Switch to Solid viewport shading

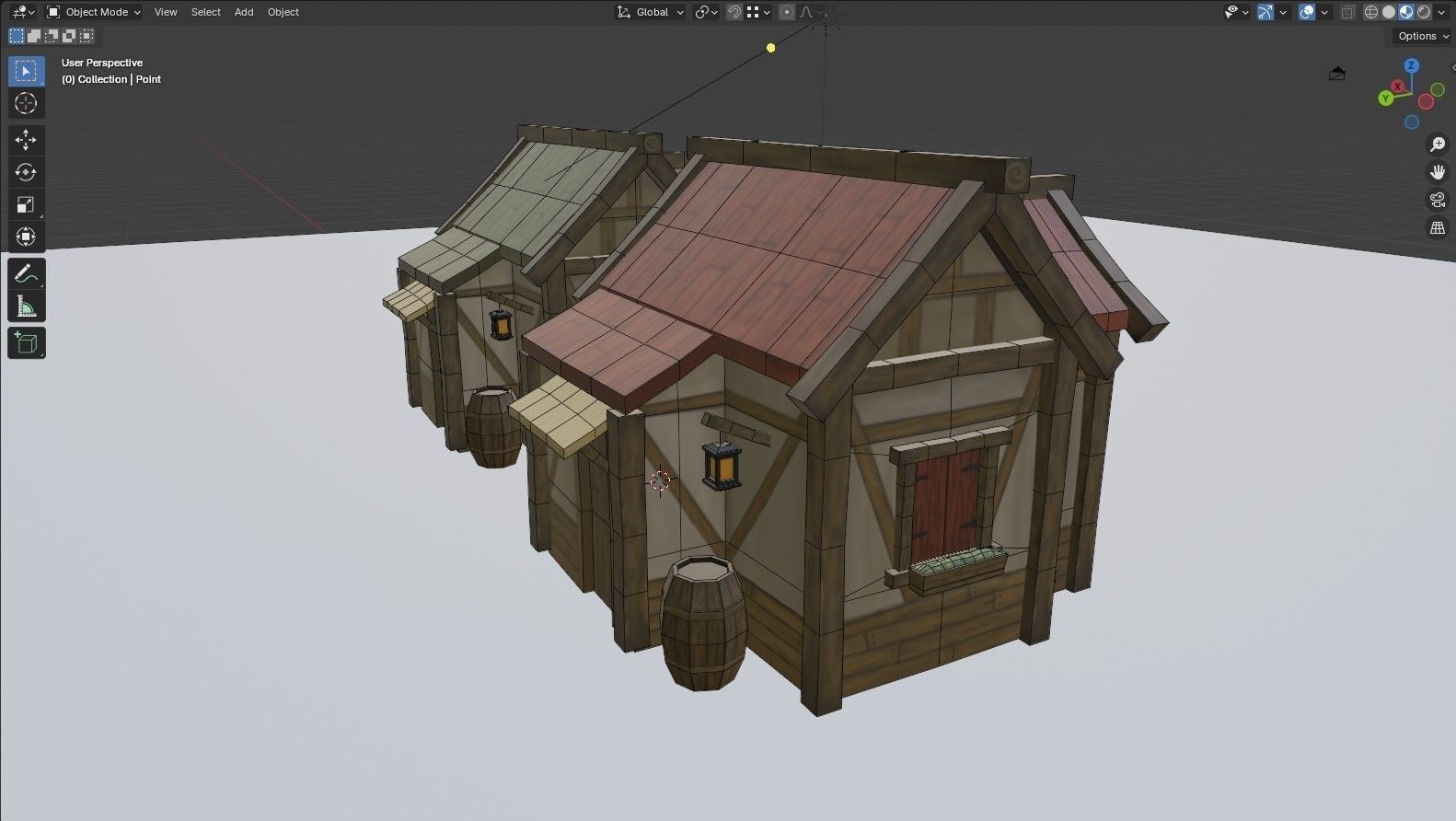point(1389,12)
